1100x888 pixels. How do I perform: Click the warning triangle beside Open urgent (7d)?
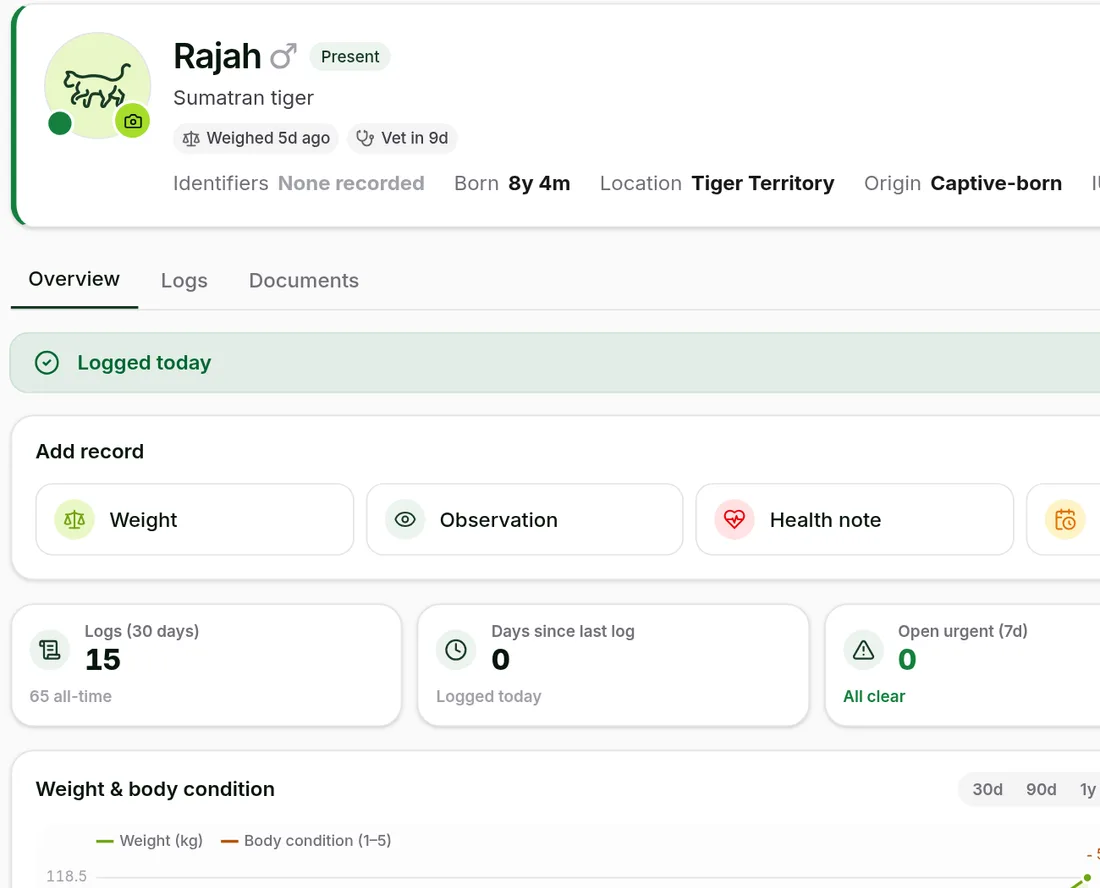tap(864, 650)
